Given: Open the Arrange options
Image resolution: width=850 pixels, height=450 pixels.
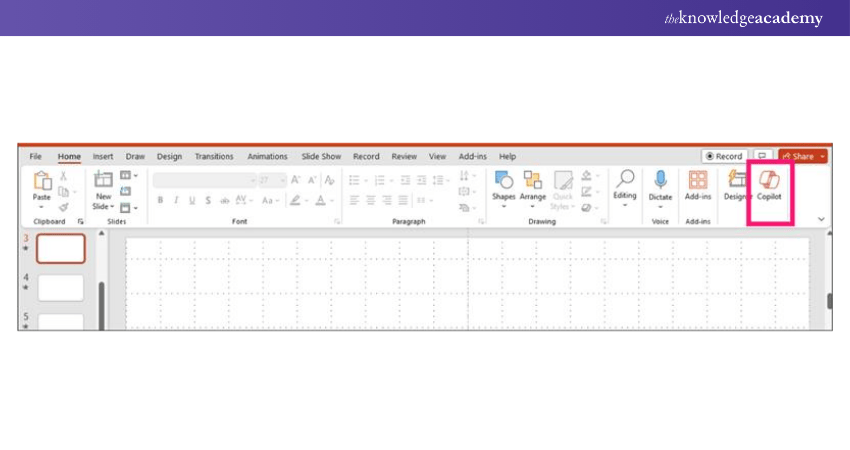Looking at the screenshot, I should tap(533, 184).
